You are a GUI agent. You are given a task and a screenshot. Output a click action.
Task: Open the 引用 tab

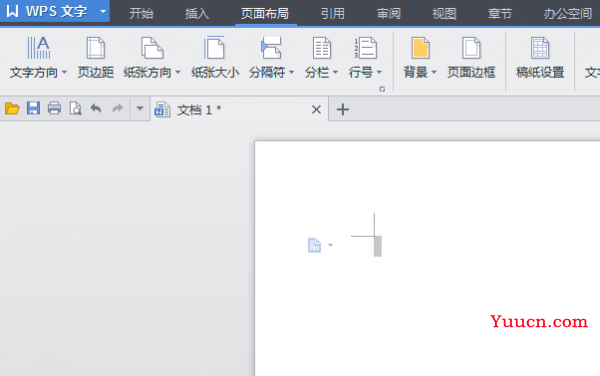333,14
